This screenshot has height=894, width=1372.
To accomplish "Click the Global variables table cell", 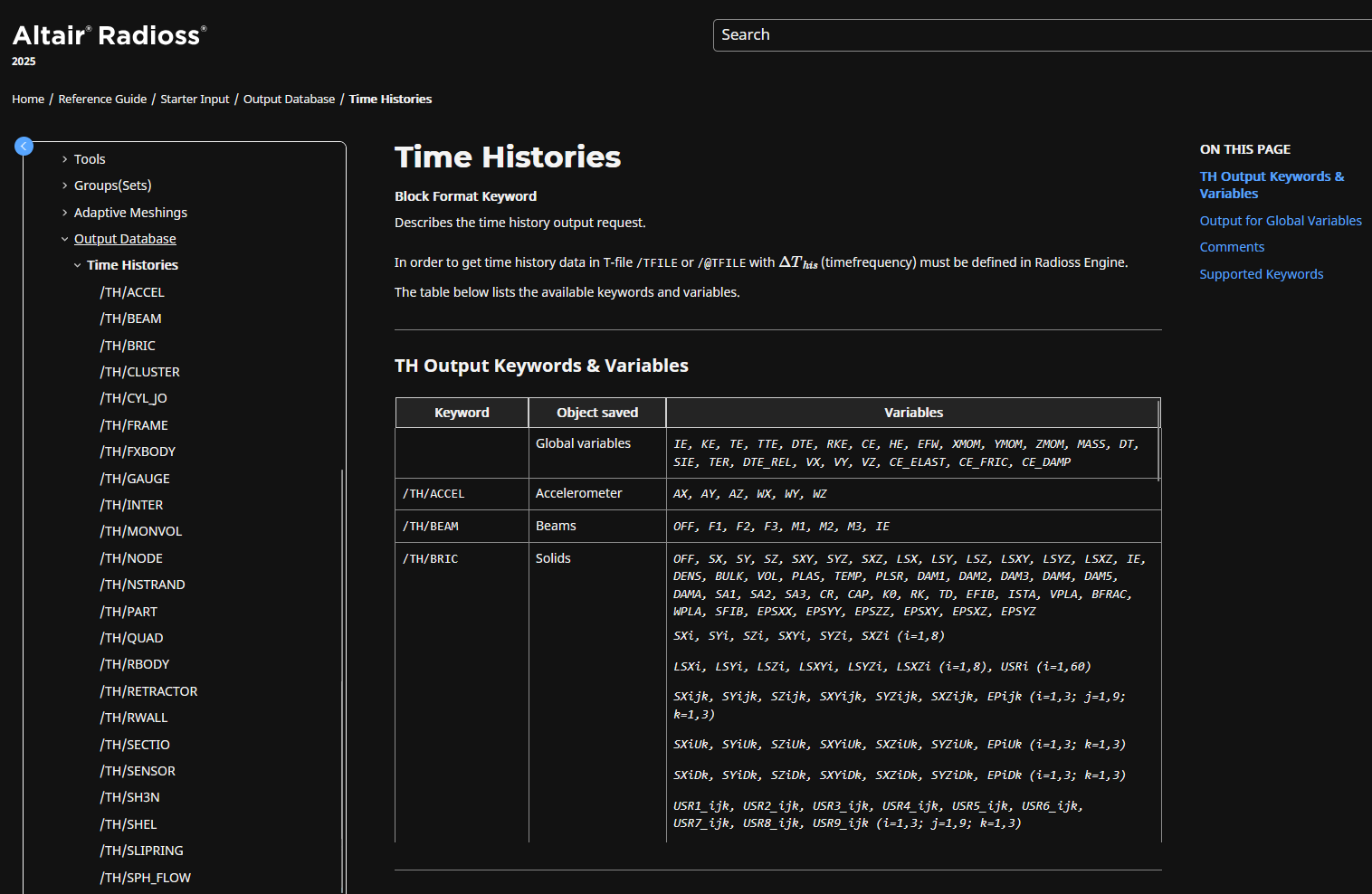I will [597, 452].
